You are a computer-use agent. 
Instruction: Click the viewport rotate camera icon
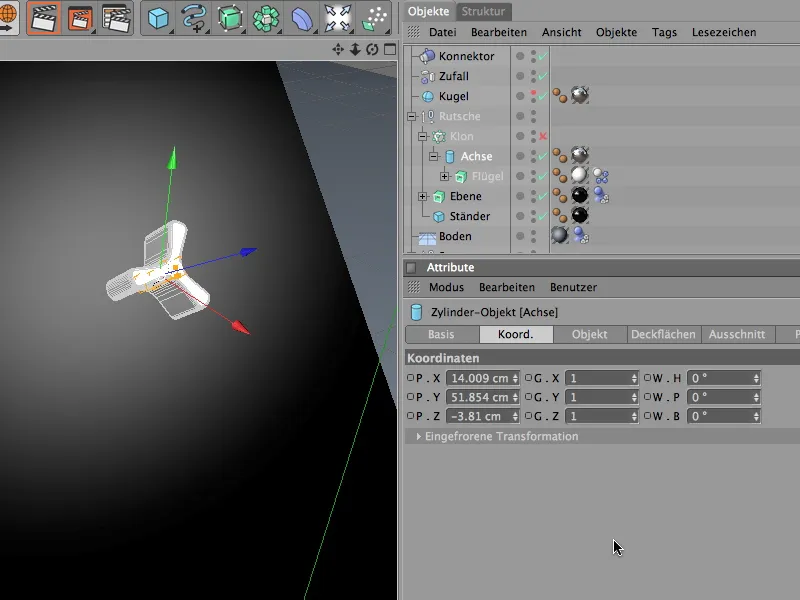click(x=372, y=50)
